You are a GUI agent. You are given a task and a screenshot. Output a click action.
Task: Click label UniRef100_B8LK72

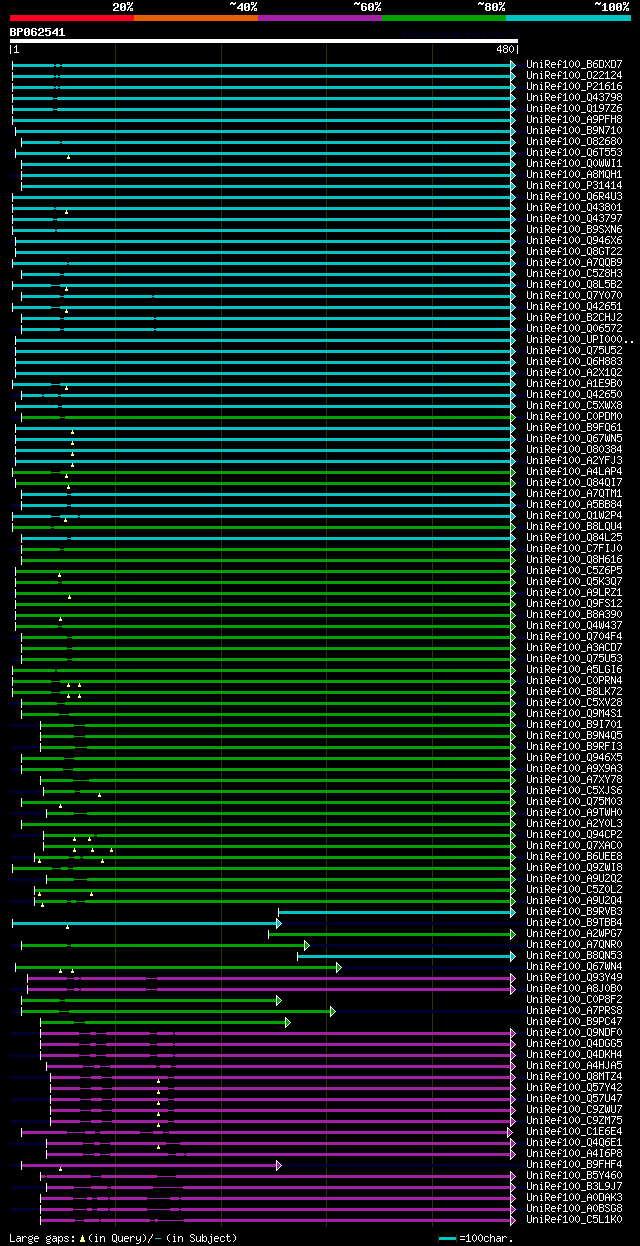tap(576, 691)
